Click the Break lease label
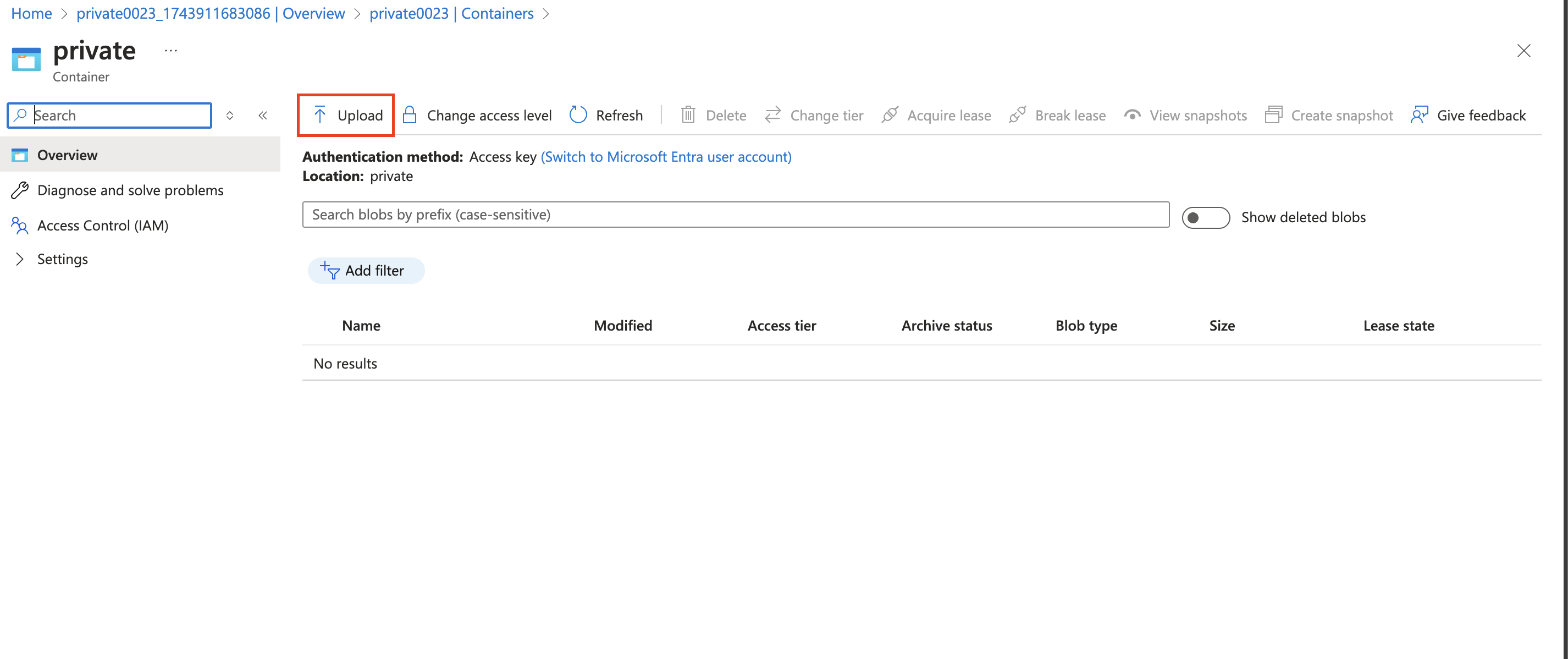 click(x=1070, y=115)
